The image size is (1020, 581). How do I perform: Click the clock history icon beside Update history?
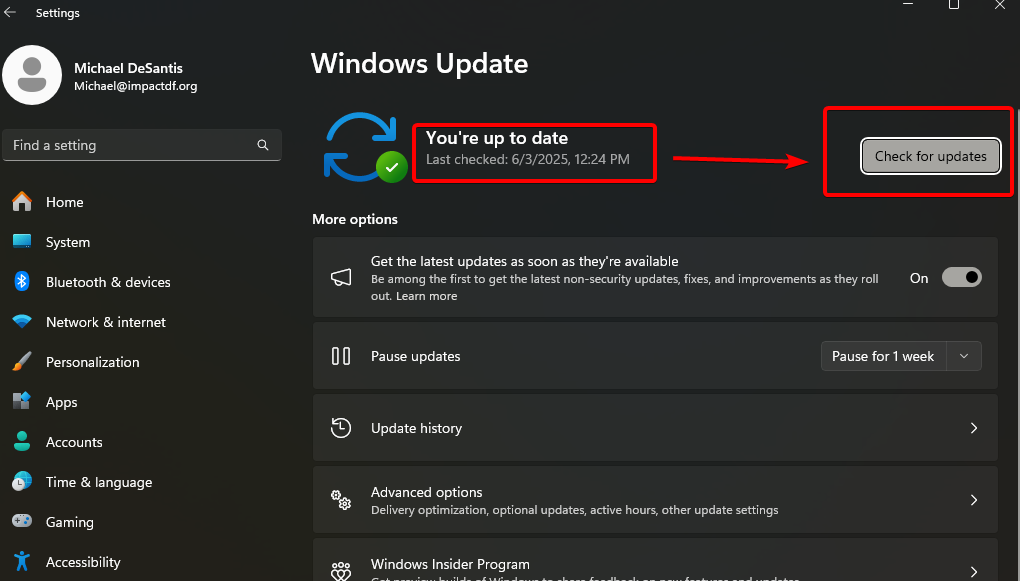pyautogui.click(x=341, y=428)
